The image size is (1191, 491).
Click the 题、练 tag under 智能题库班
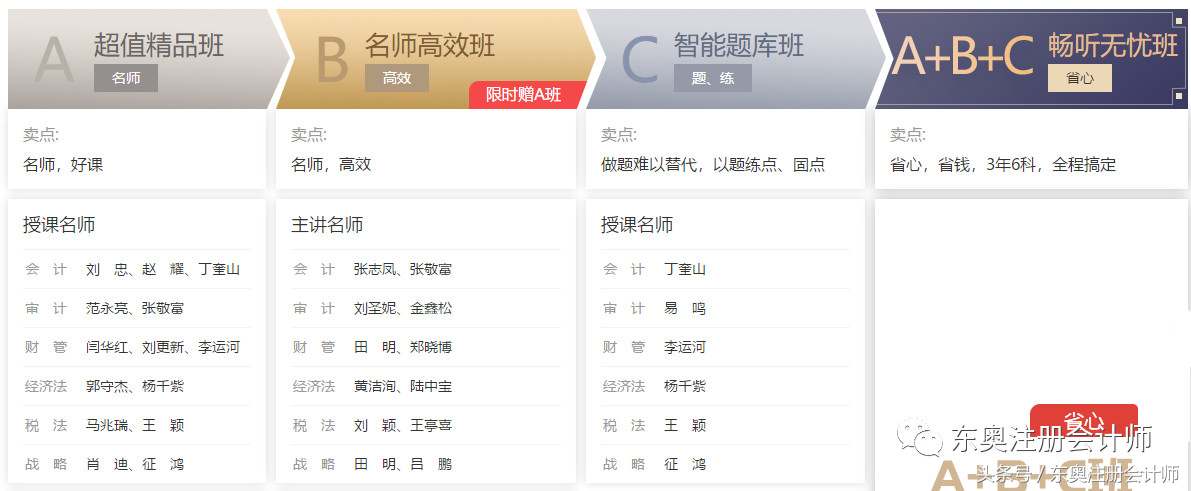coord(712,78)
